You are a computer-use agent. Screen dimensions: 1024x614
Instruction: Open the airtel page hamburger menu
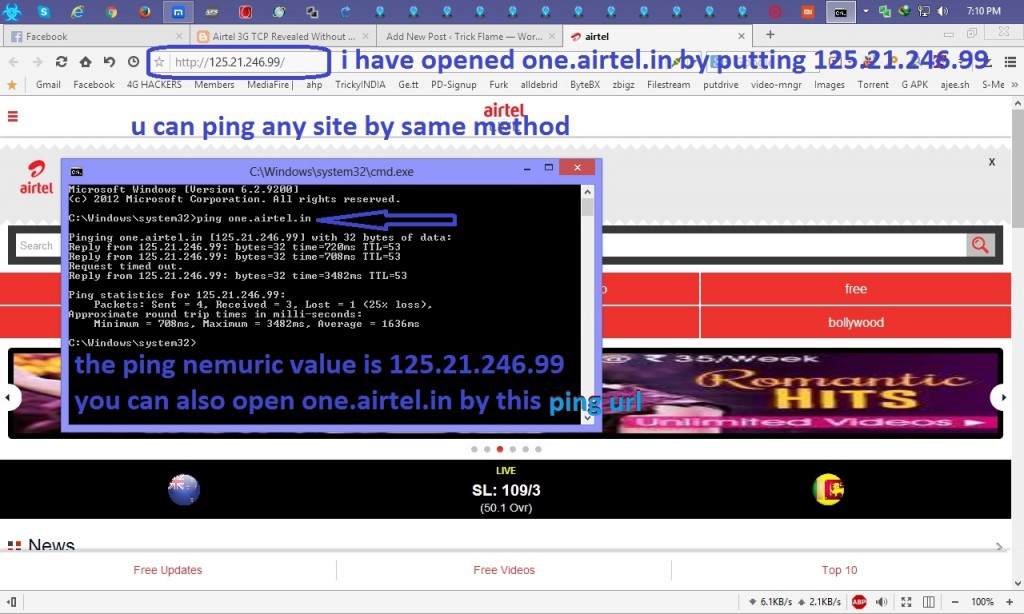[x=12, y=116]
